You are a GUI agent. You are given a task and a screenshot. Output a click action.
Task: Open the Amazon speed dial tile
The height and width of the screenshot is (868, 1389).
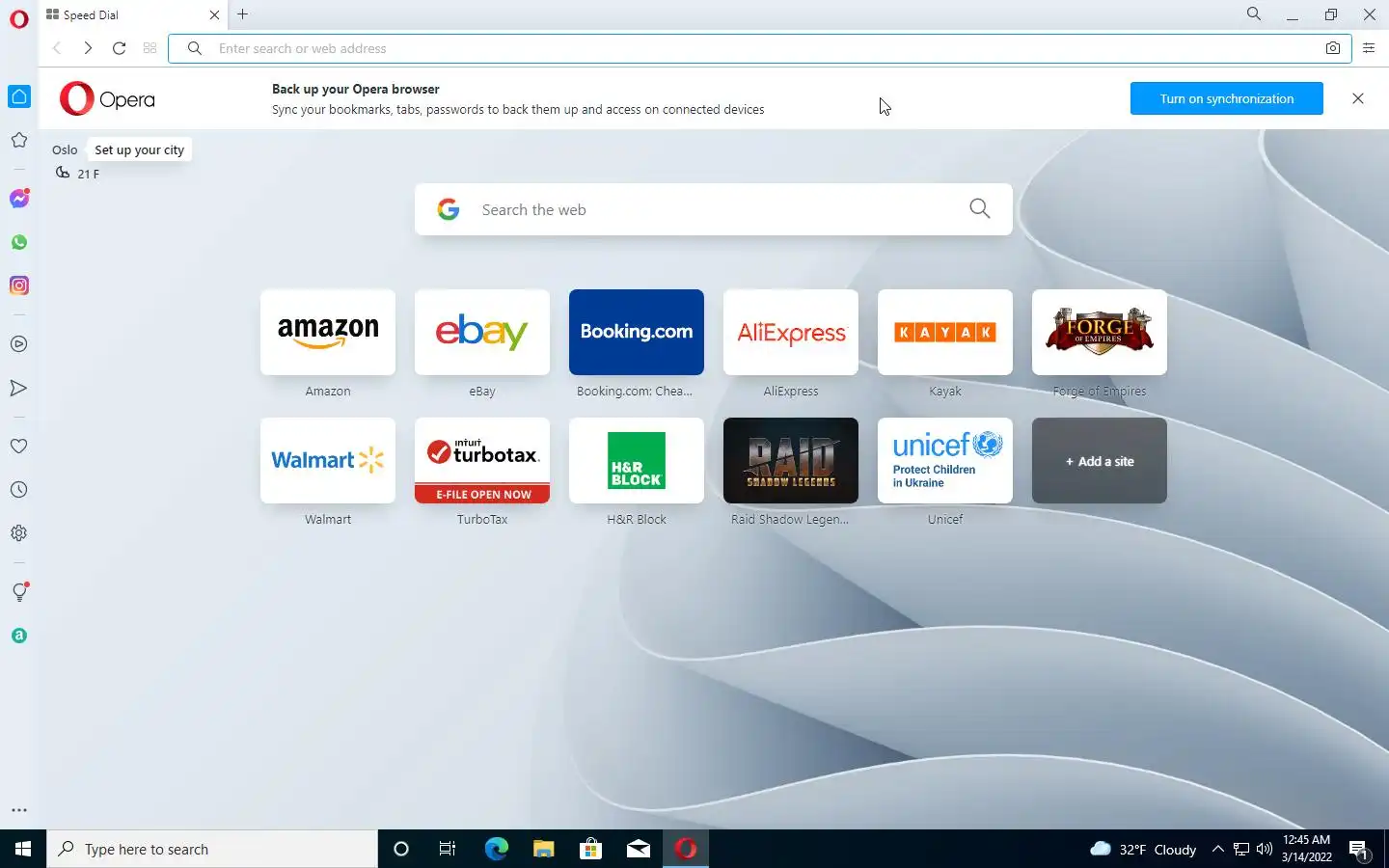[328, 333]
